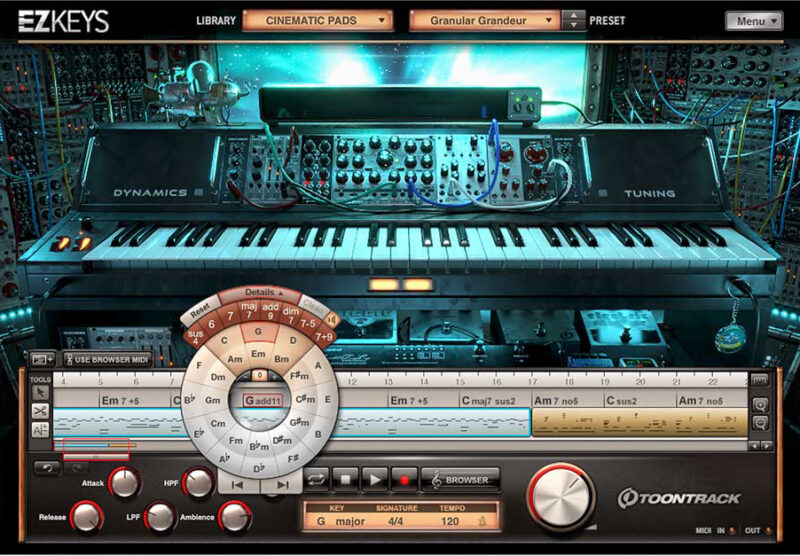This screenshot has height=556, width=800.
Task: Click the large master volume knob
Action: 560,498
